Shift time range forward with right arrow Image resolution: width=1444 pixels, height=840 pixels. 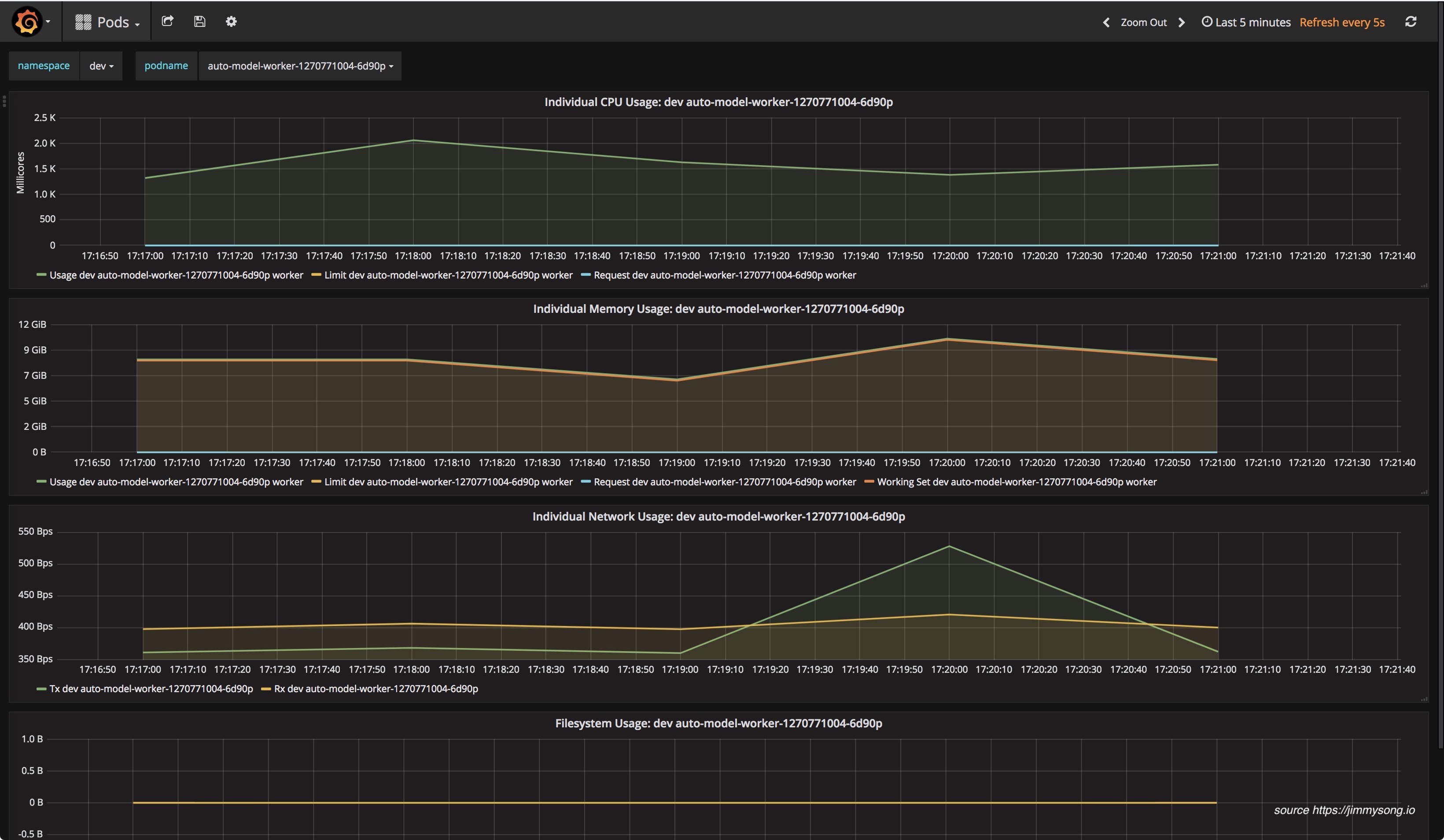pos(1182,22)
